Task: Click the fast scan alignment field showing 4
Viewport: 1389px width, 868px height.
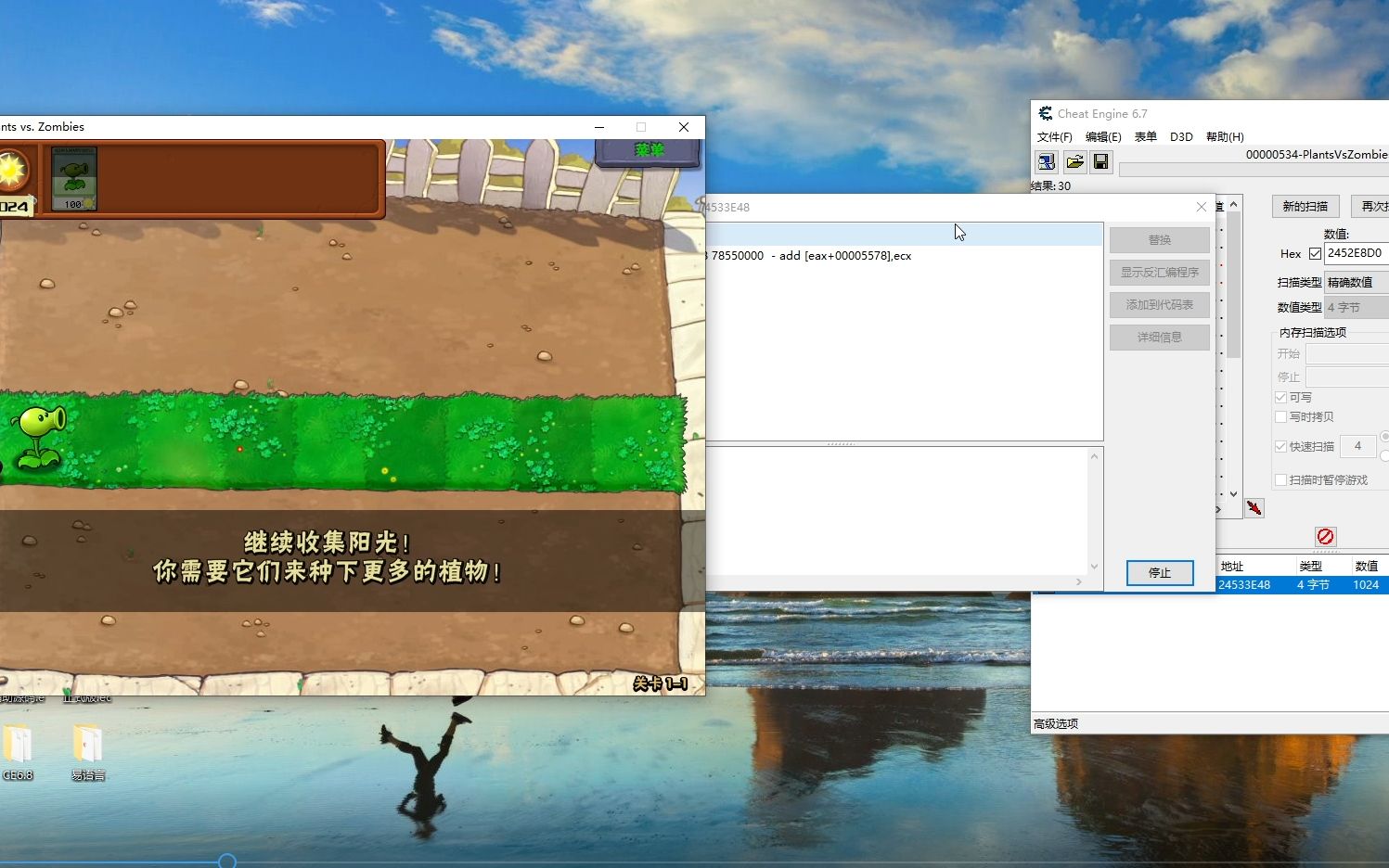Action: coord(1357,446)
